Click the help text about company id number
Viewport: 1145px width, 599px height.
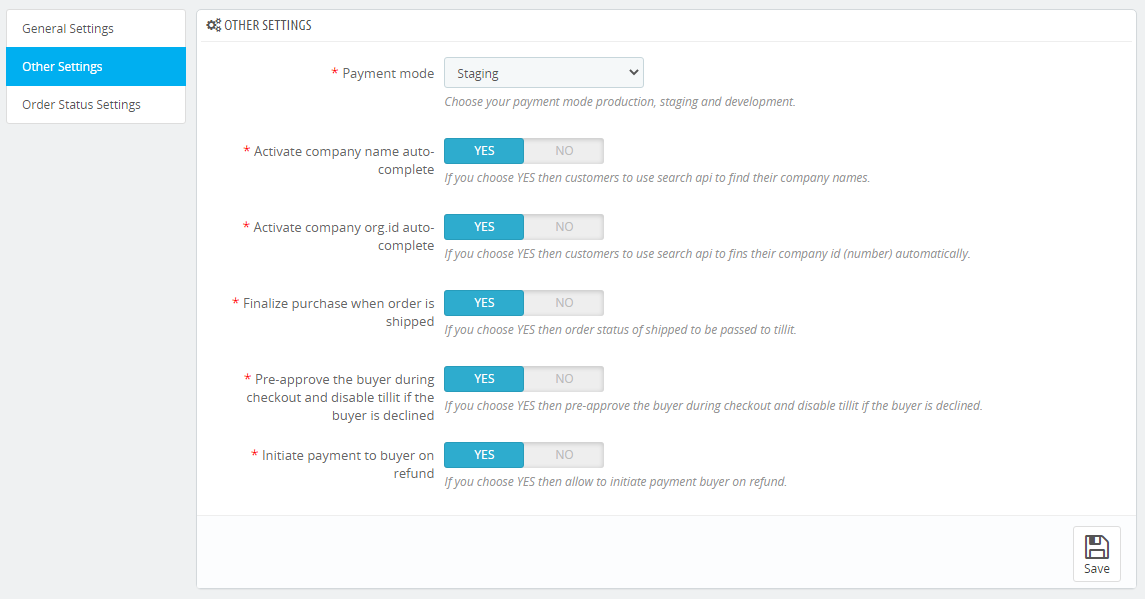point(708,253)
